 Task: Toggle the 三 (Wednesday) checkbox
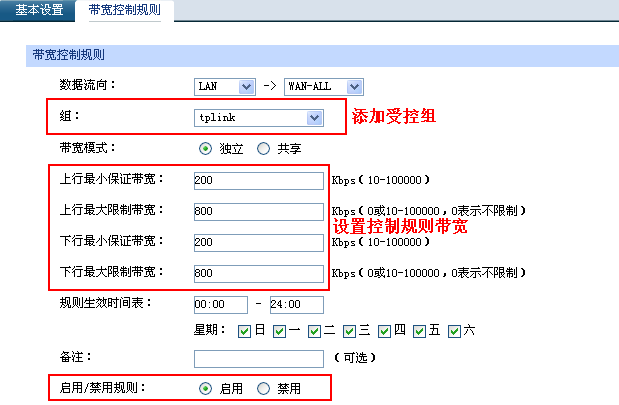350,331
